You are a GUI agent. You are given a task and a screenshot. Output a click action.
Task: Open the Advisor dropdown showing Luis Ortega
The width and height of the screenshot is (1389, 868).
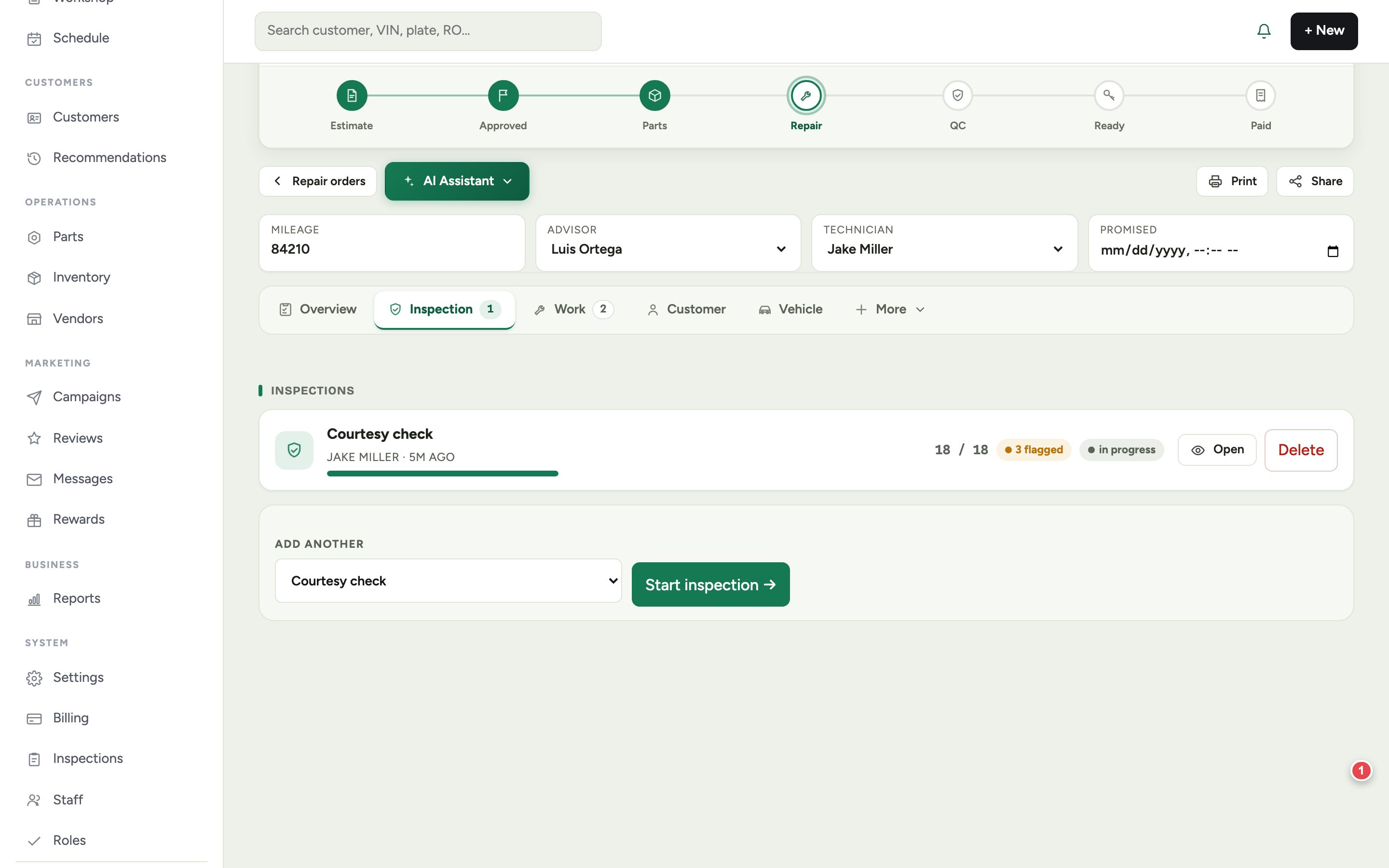(668, 249)
